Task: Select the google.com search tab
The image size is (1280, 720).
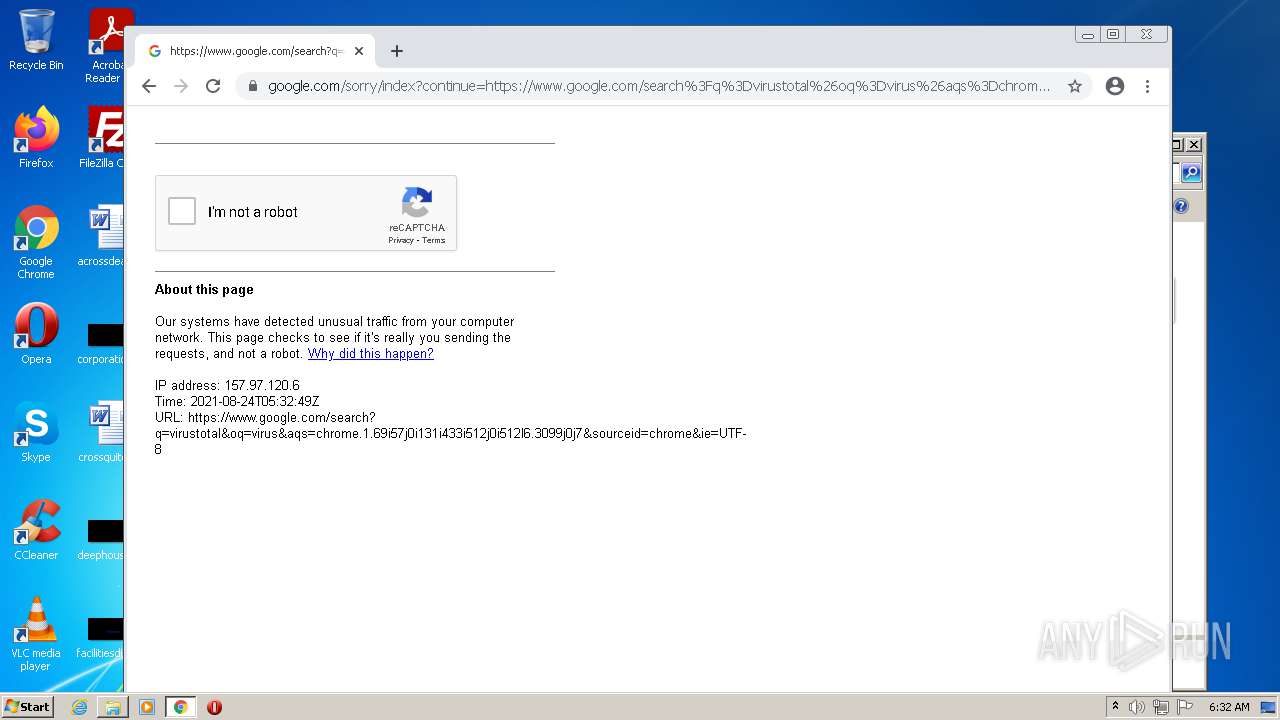Action: 255,51
